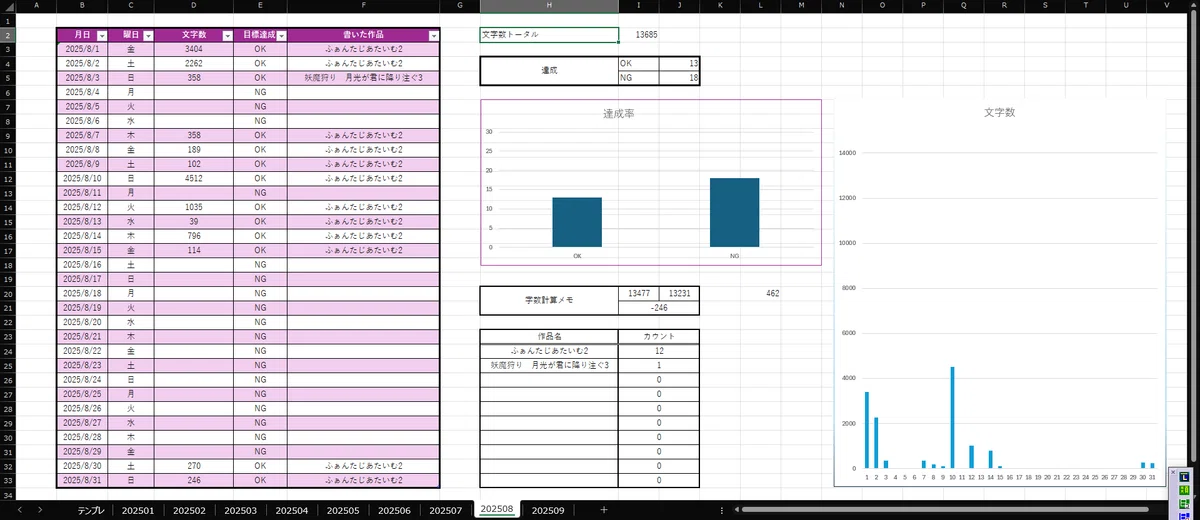The image size is (1200, 520).
Task: Click the OK count value 13
Action: point(679,63)
